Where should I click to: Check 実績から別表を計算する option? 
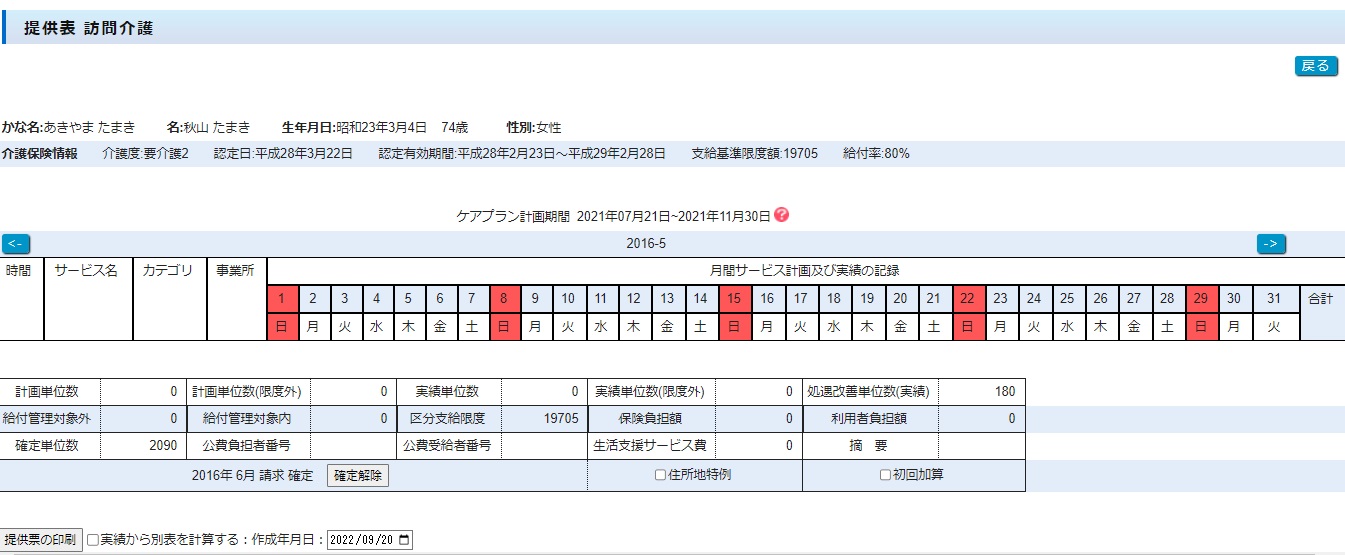(x=93, y=540)
